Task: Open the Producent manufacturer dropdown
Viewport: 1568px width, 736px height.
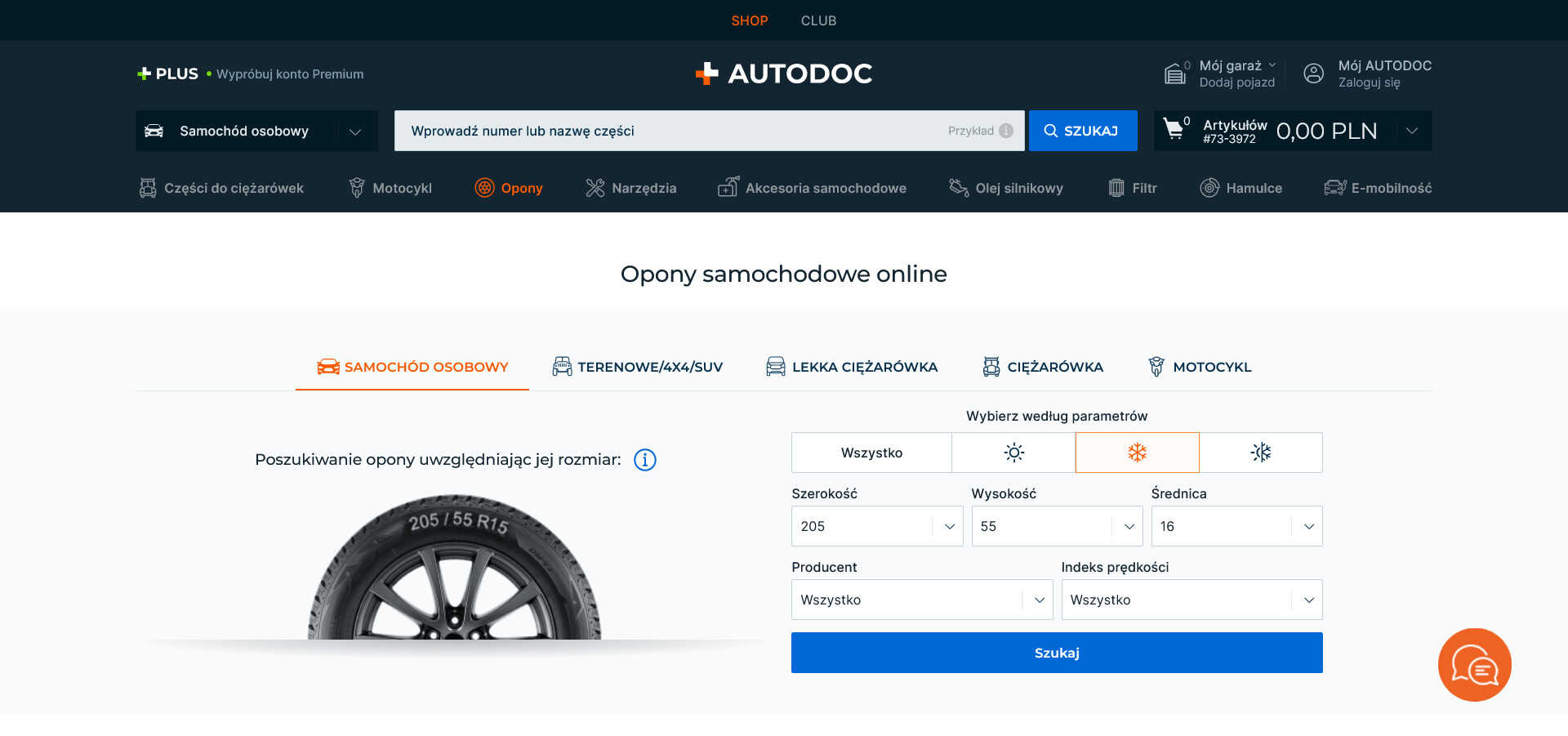Action: pyautogui.click(x=921, y=600)
